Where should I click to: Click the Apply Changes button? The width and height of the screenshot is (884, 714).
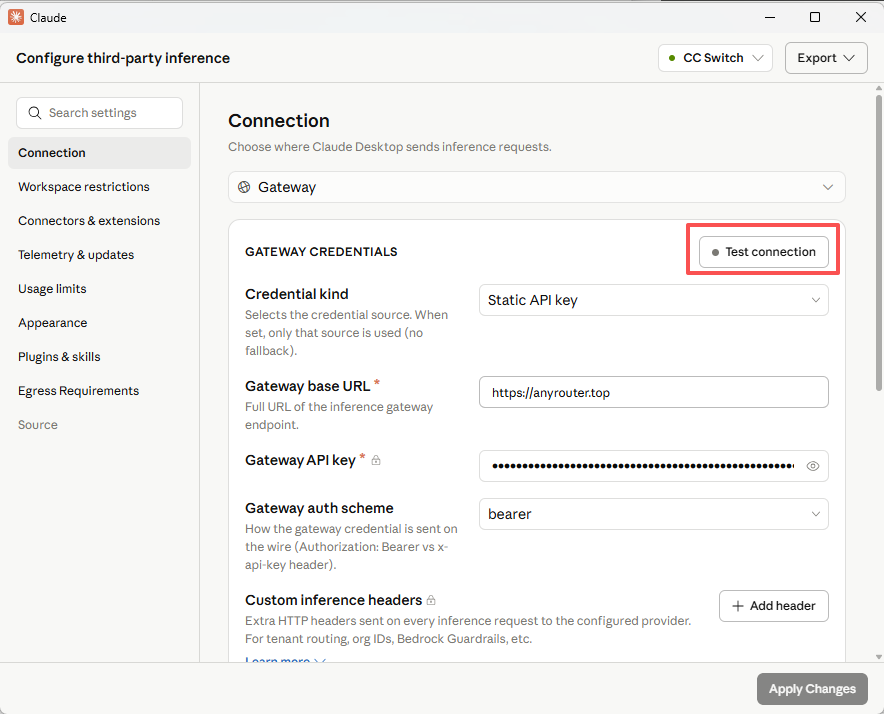pyautogui.click(x=812, y=689)
